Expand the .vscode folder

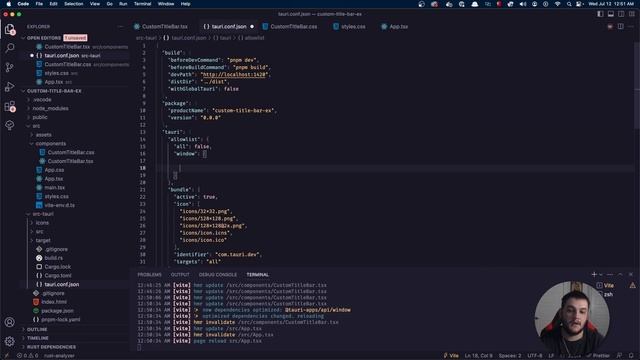(42, 100)
